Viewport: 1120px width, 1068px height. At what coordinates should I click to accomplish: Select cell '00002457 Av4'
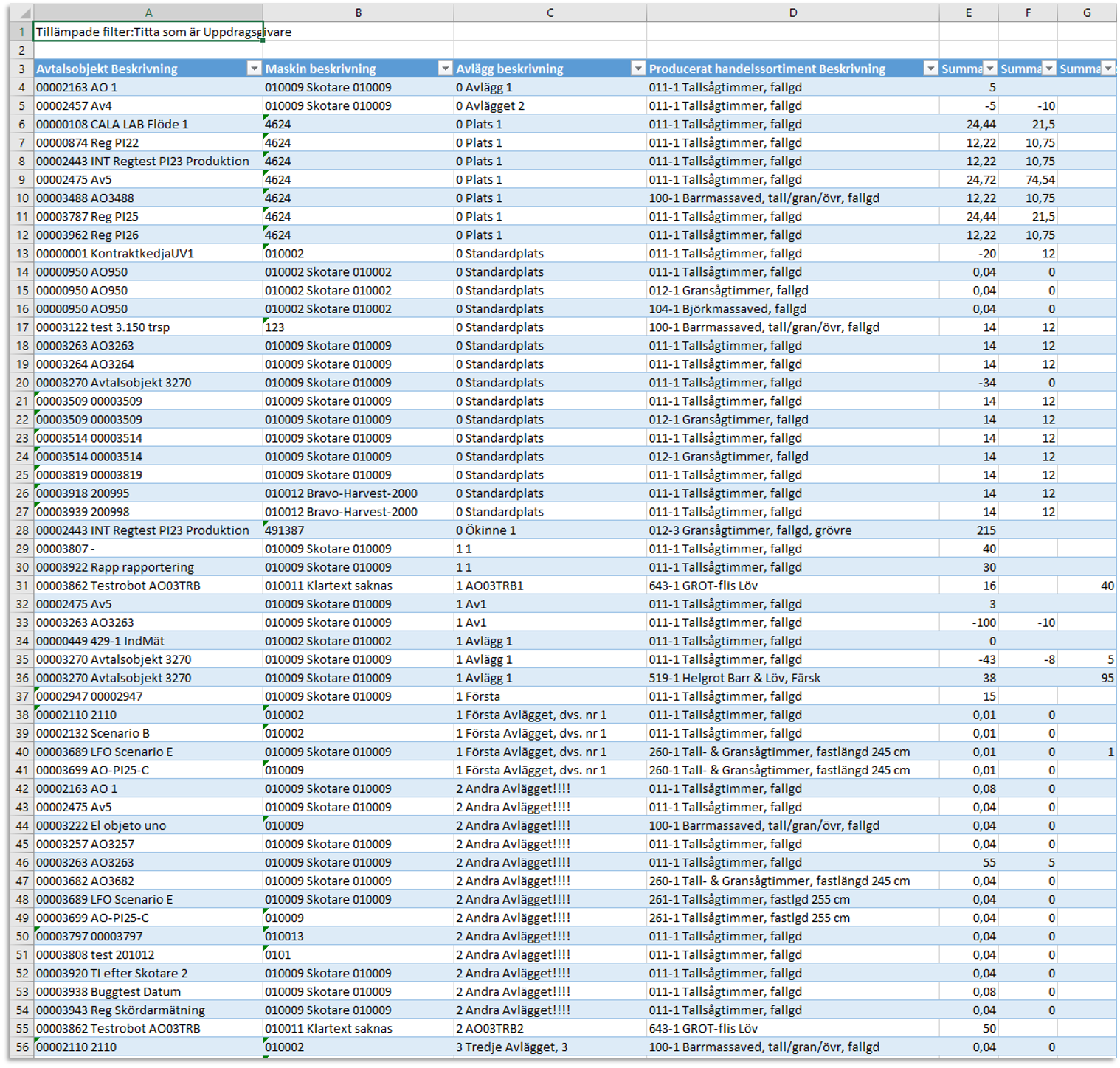[x=148, y=105]
